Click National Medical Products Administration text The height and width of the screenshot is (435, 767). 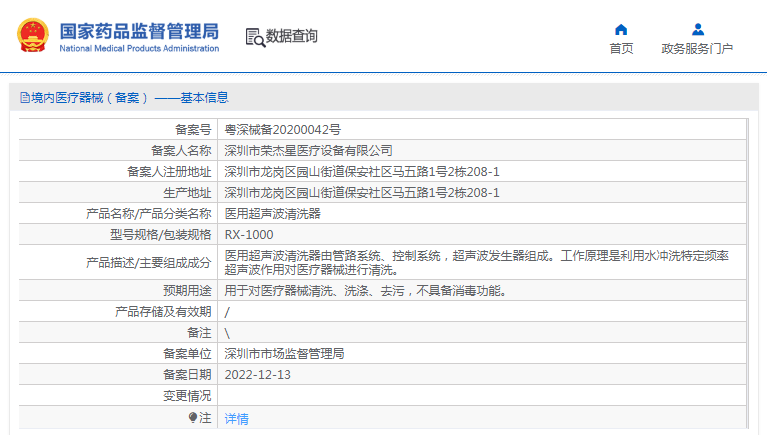(x=139, y=48)
